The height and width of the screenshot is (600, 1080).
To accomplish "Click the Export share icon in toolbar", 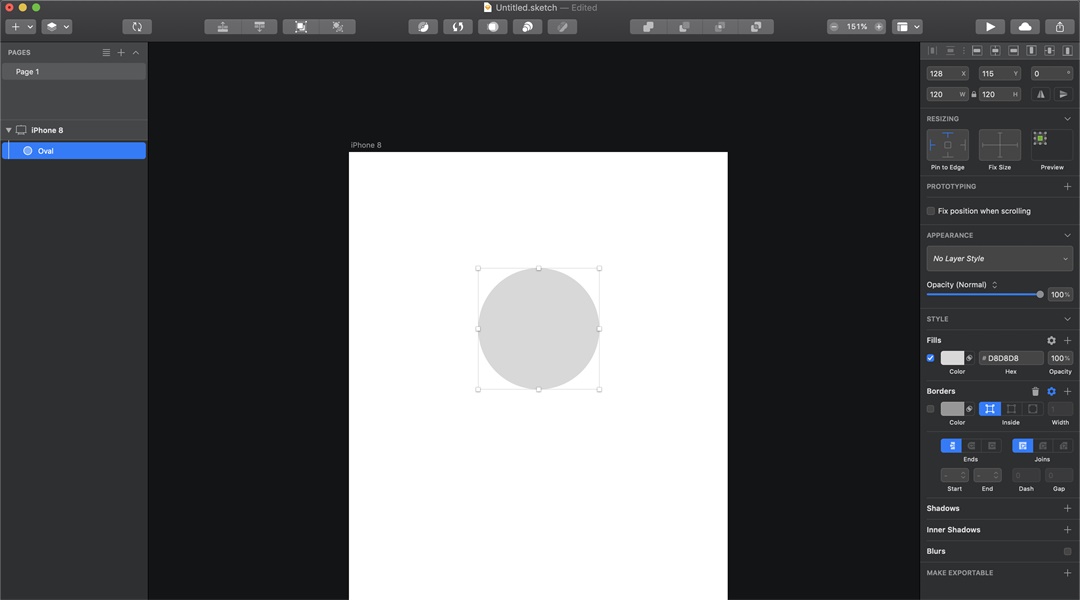I will point(1060,27).
